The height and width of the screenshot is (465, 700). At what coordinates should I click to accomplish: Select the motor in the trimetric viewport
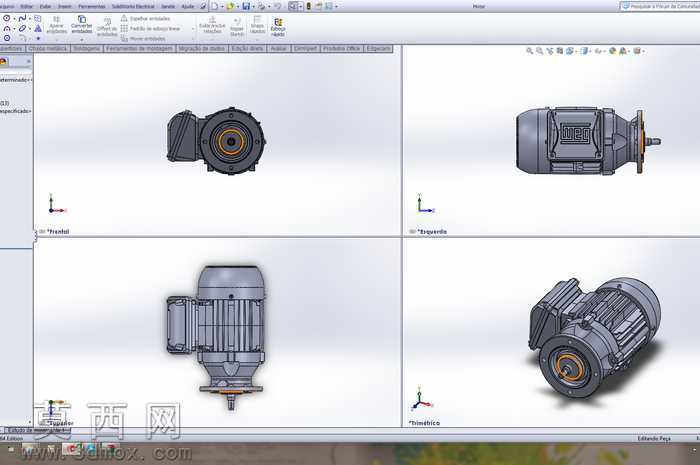(594, 338)
